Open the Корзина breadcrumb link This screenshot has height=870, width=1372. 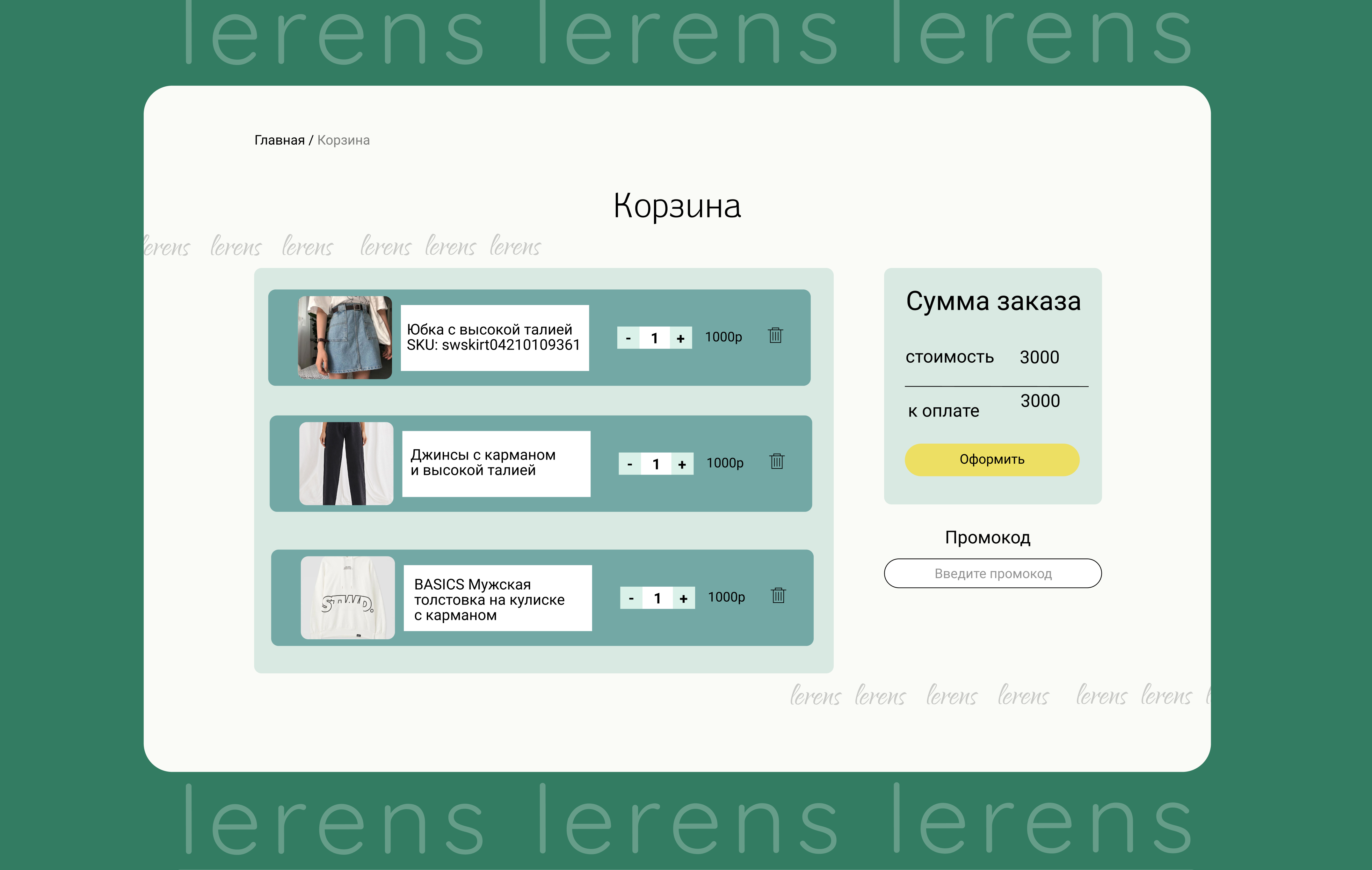point(344,140)
